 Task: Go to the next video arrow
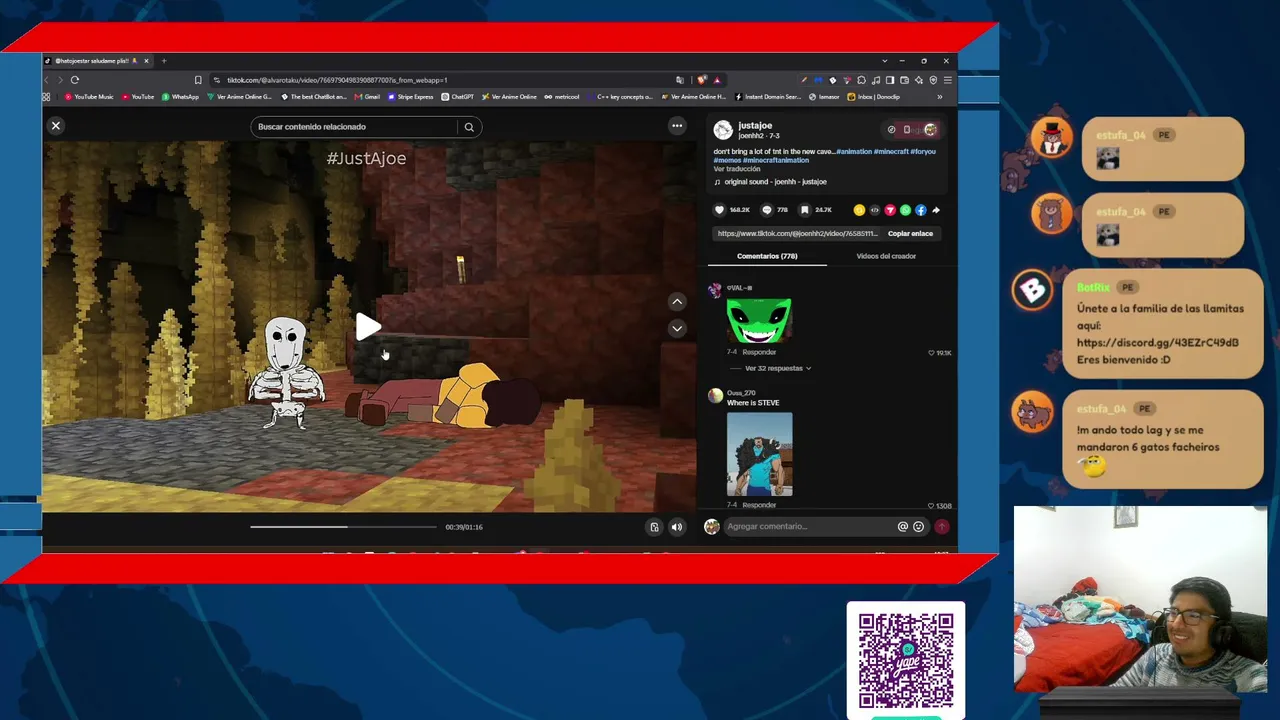click(677, 328)
